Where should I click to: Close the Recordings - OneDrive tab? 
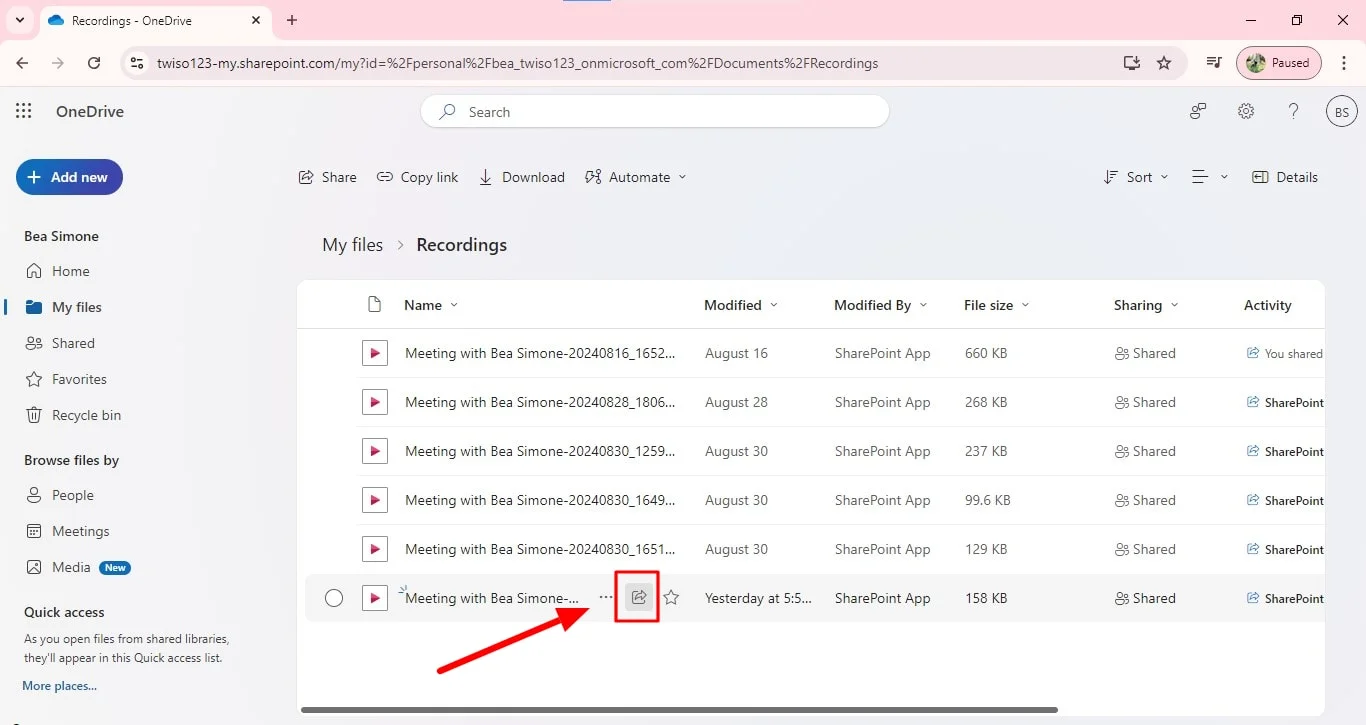pyautogui.click(x=254, y=20)
